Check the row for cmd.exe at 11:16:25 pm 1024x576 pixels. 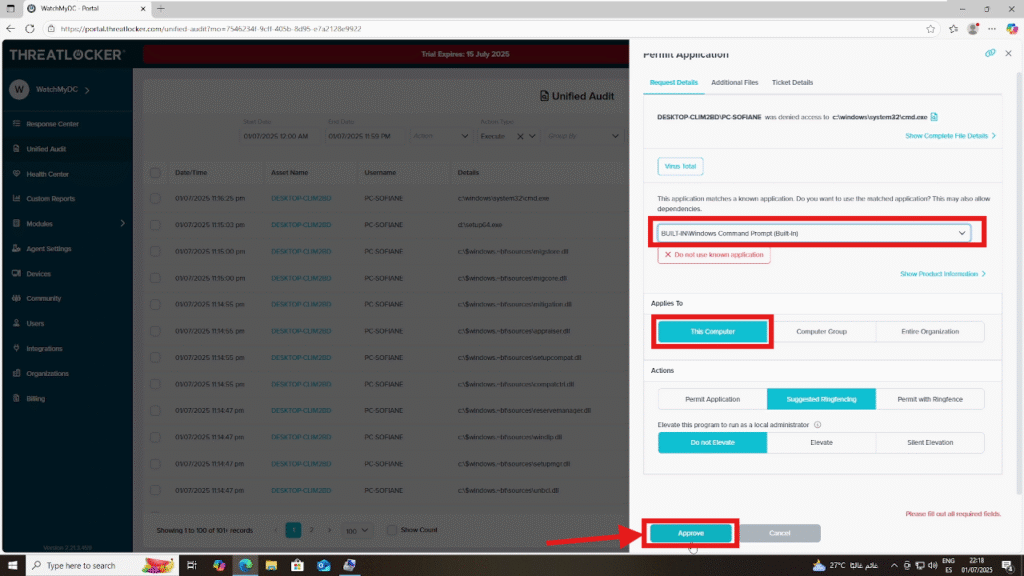155,199
